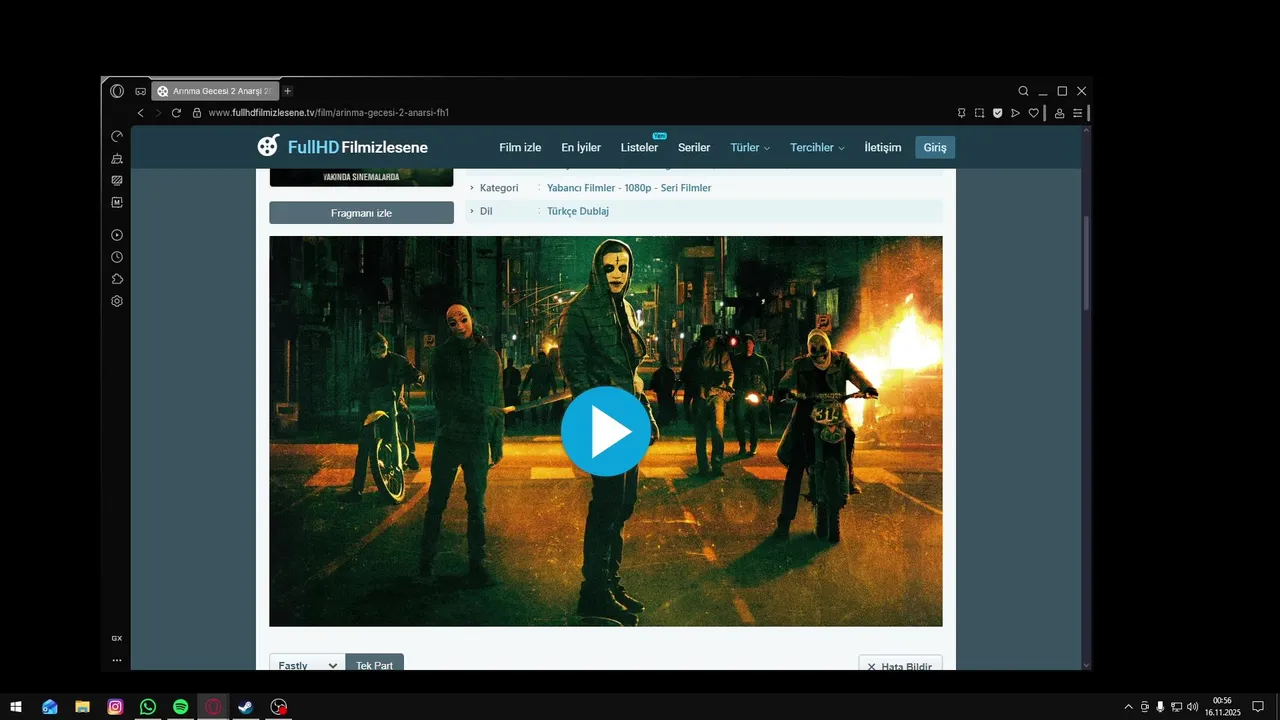Screen dimensions: 1280x720
Task: Open Windows notification center
Action: point(1258,707)
